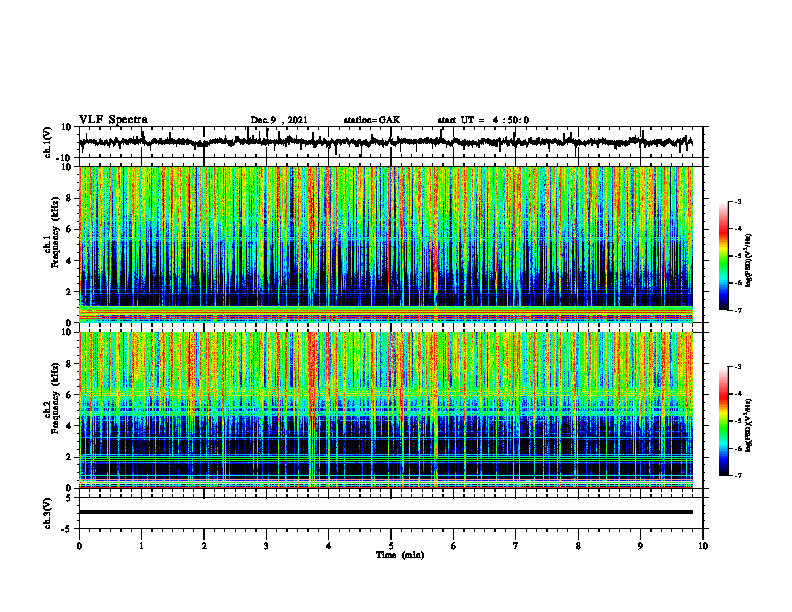Click the '-5' tick on ch.3(V) axis

click(68, 529)
